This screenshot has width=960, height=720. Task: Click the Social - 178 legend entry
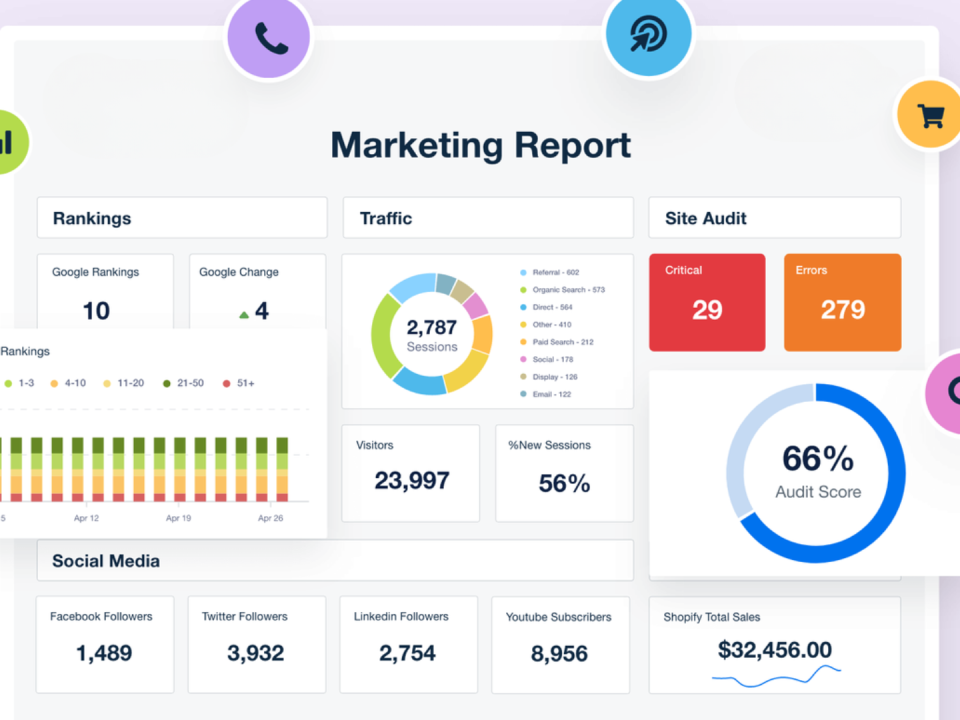546,359
